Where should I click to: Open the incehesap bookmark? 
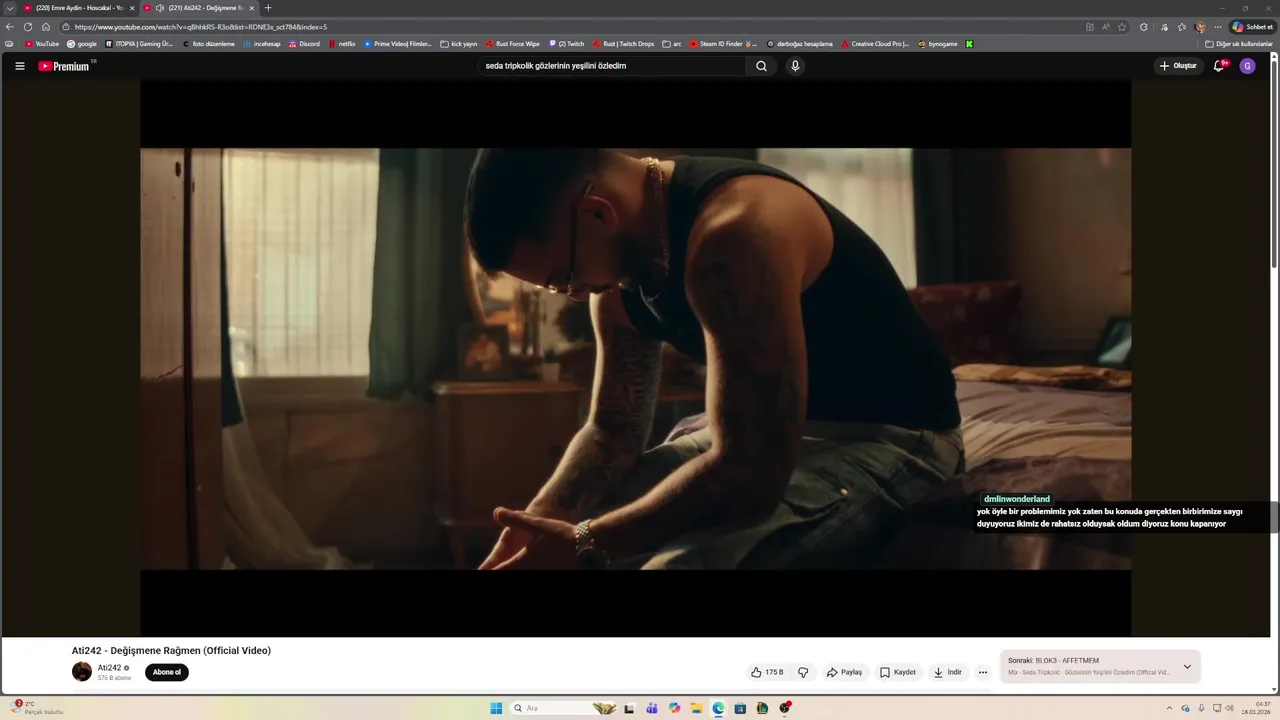point(262,44)
